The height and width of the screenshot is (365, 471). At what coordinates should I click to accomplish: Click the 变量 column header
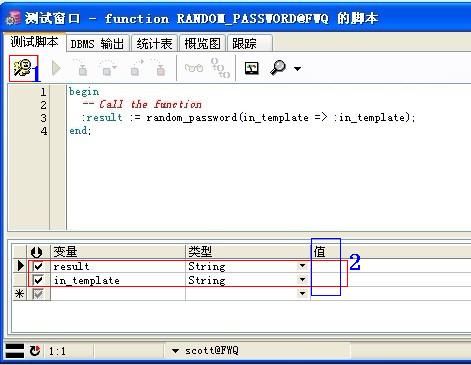(118, 252)
